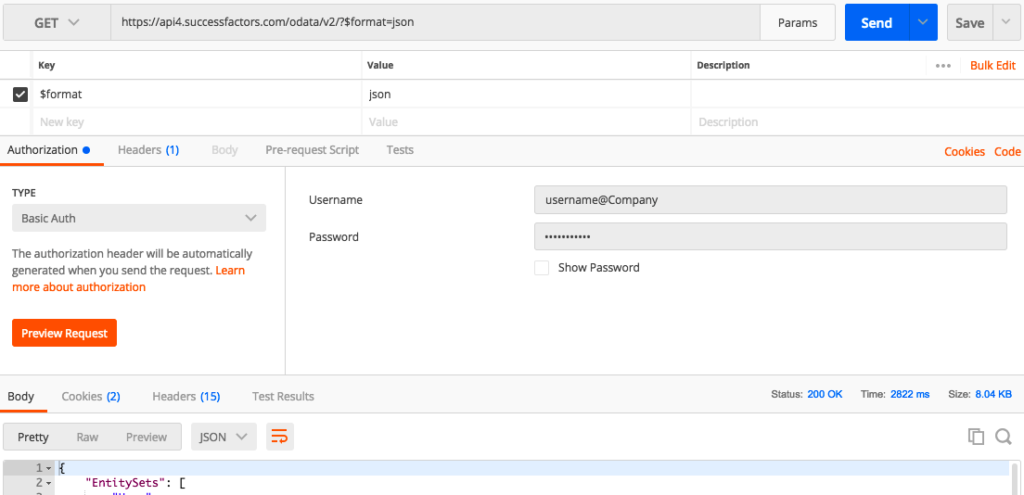Switch to request Headers (1) tab
Viewport: 1024px width, 495px height.
click(148, 150)
